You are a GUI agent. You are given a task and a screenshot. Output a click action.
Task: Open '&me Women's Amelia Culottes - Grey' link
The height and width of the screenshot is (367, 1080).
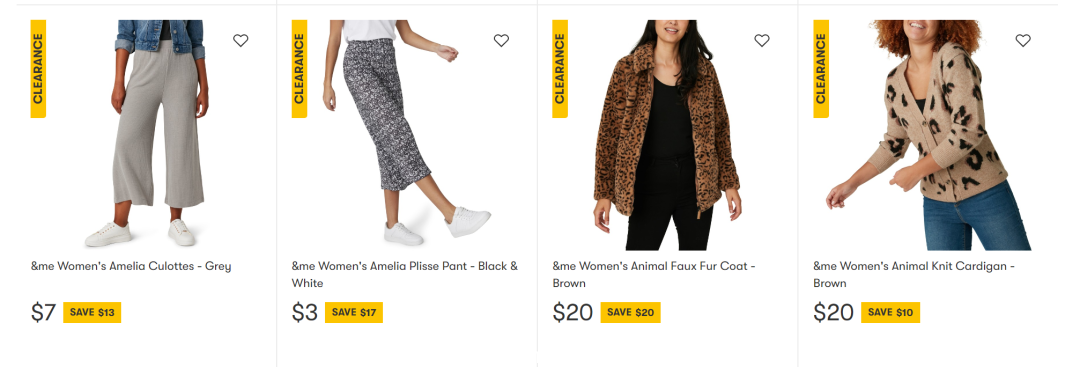pos(131,266)
